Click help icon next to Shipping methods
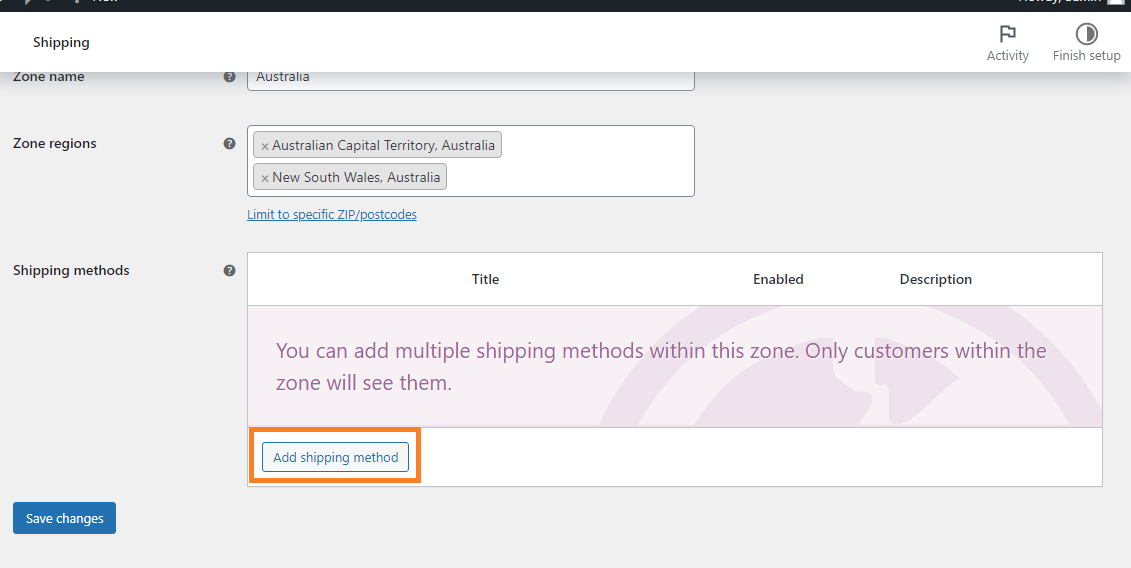1131x568 pixels. [229, 271]
